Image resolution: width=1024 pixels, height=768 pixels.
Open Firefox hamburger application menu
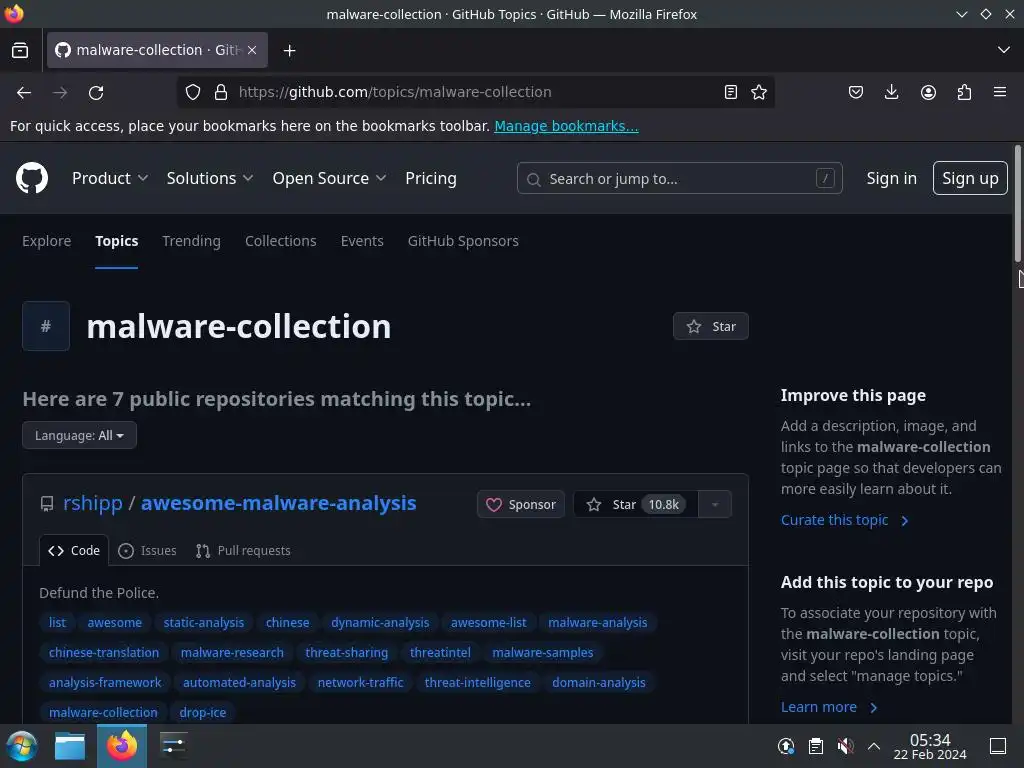(x=1000, y=92)
